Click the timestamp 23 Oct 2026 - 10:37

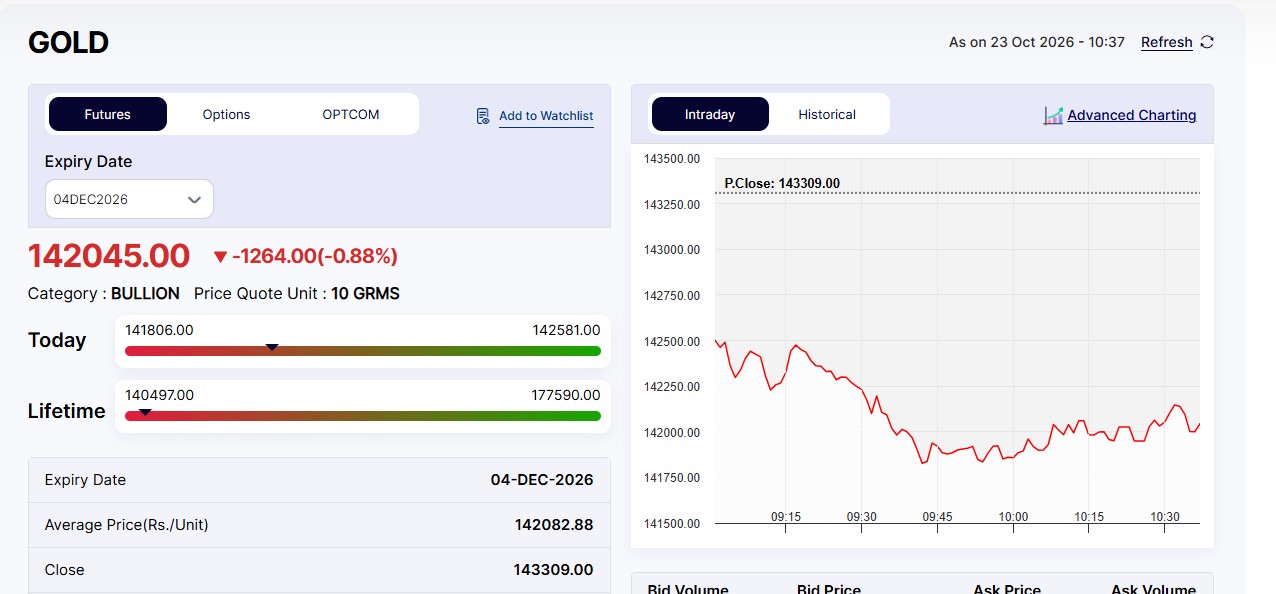coord(1058,42)
